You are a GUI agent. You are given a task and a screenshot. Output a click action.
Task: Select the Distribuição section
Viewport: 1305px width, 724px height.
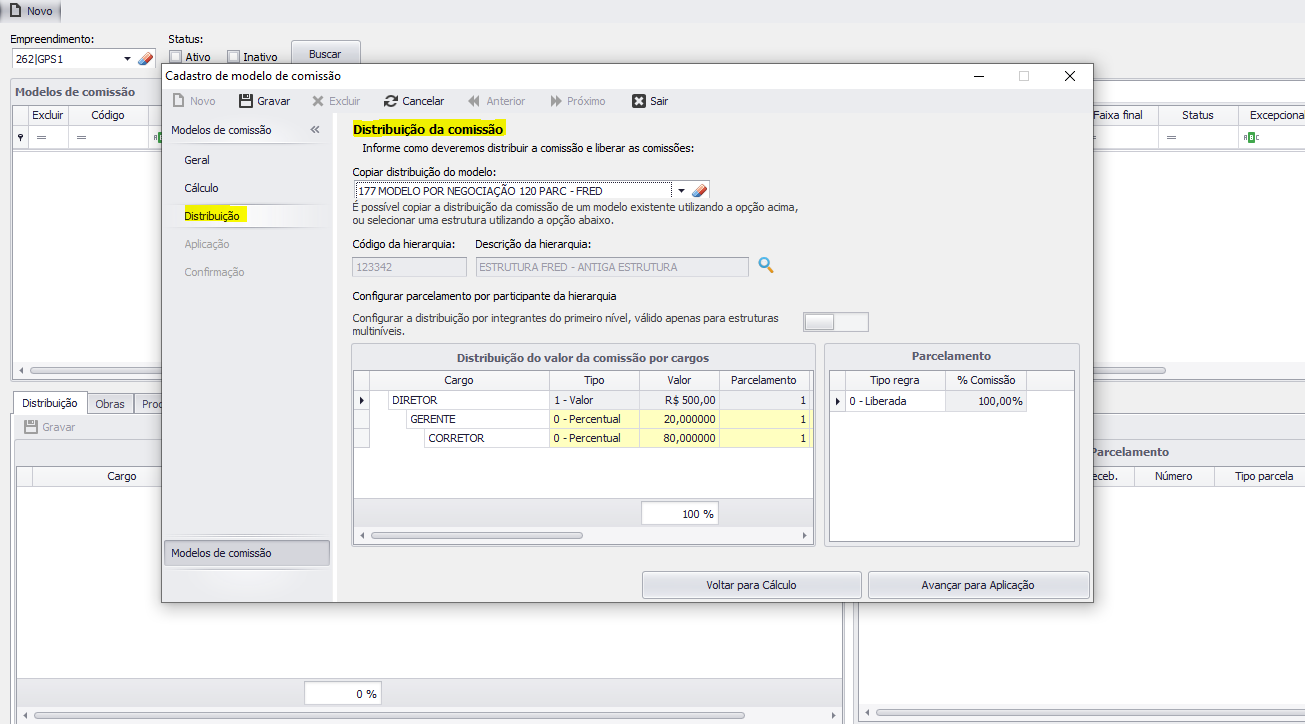coord(212,216)
